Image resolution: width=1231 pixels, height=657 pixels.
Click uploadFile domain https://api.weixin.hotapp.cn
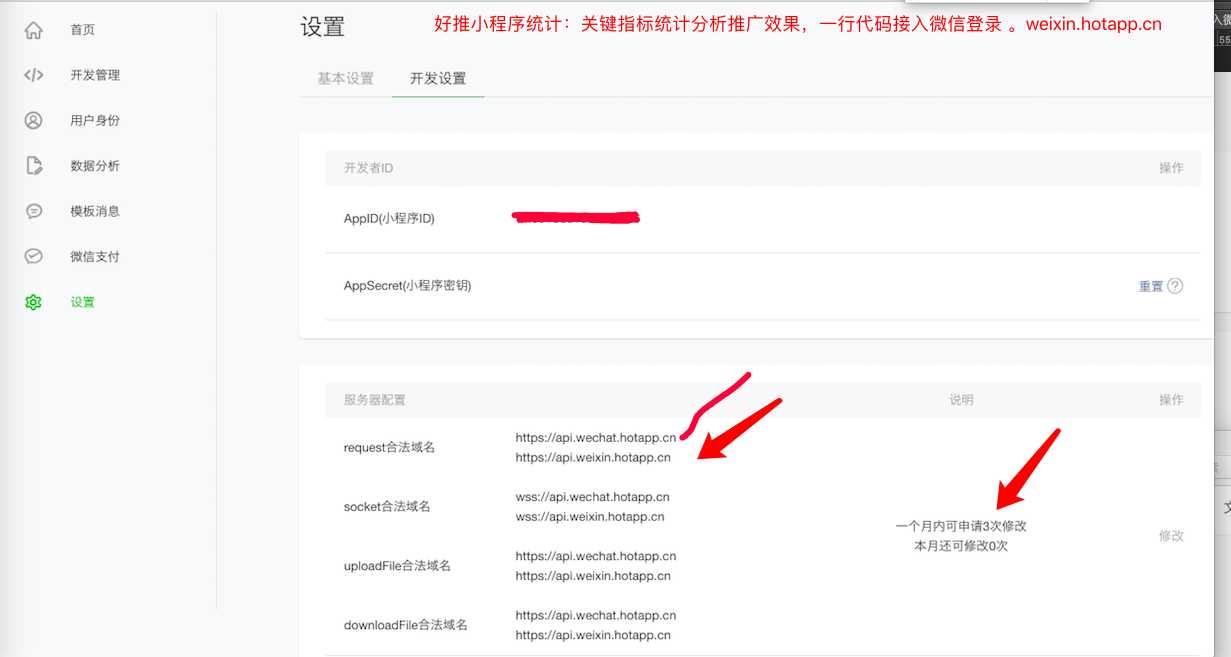(x=593, y=576)
